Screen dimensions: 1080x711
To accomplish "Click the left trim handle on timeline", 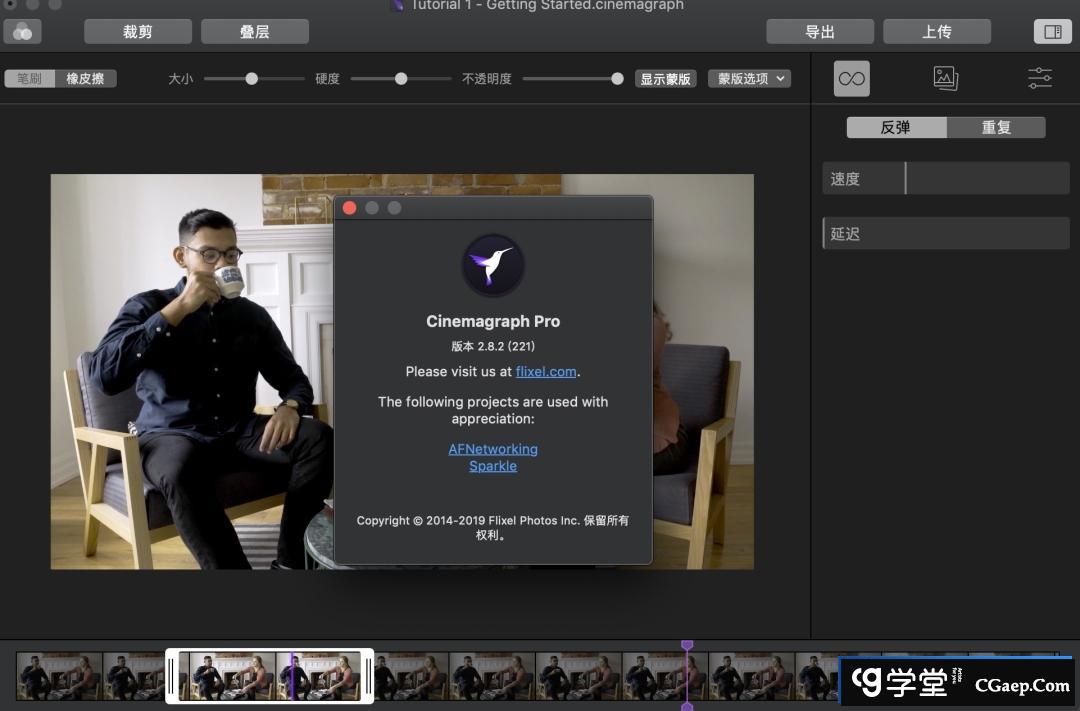I will click(x=172, y=676).
